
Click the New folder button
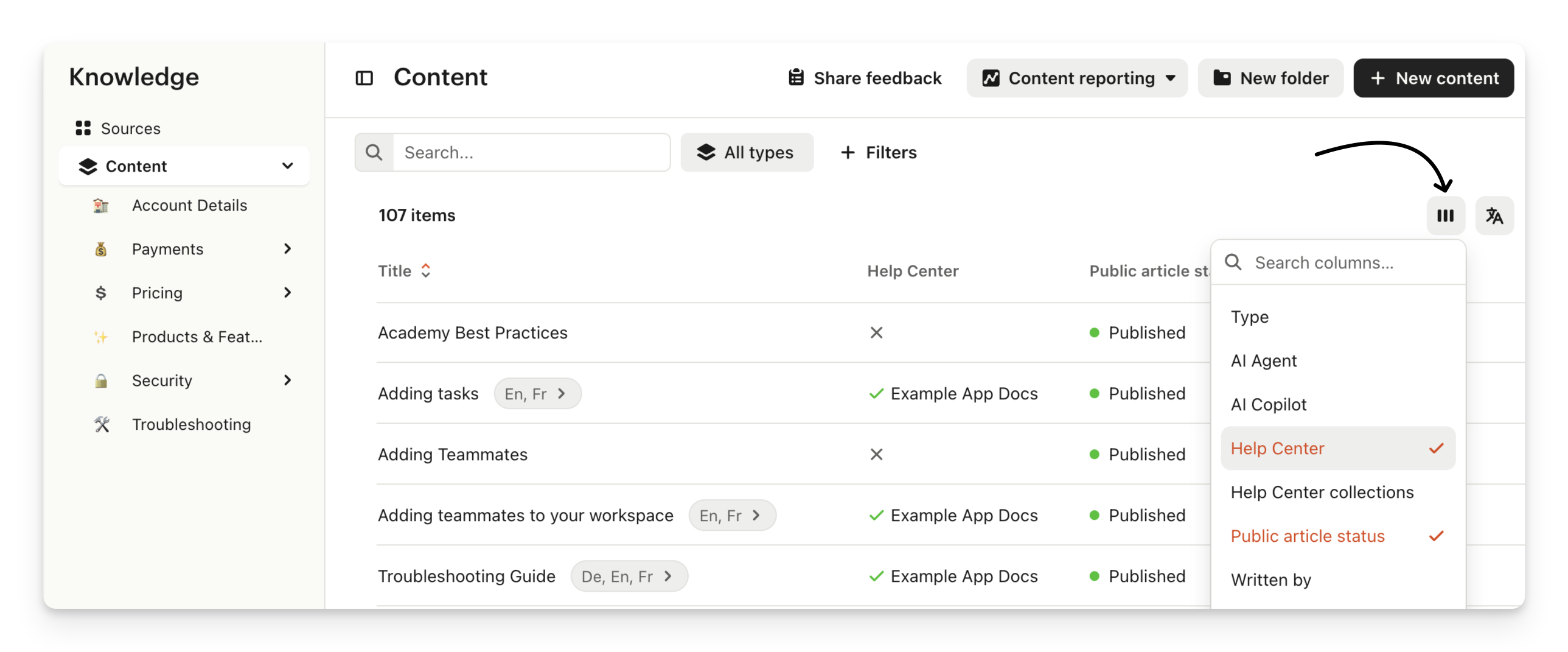pos(1270,78)
